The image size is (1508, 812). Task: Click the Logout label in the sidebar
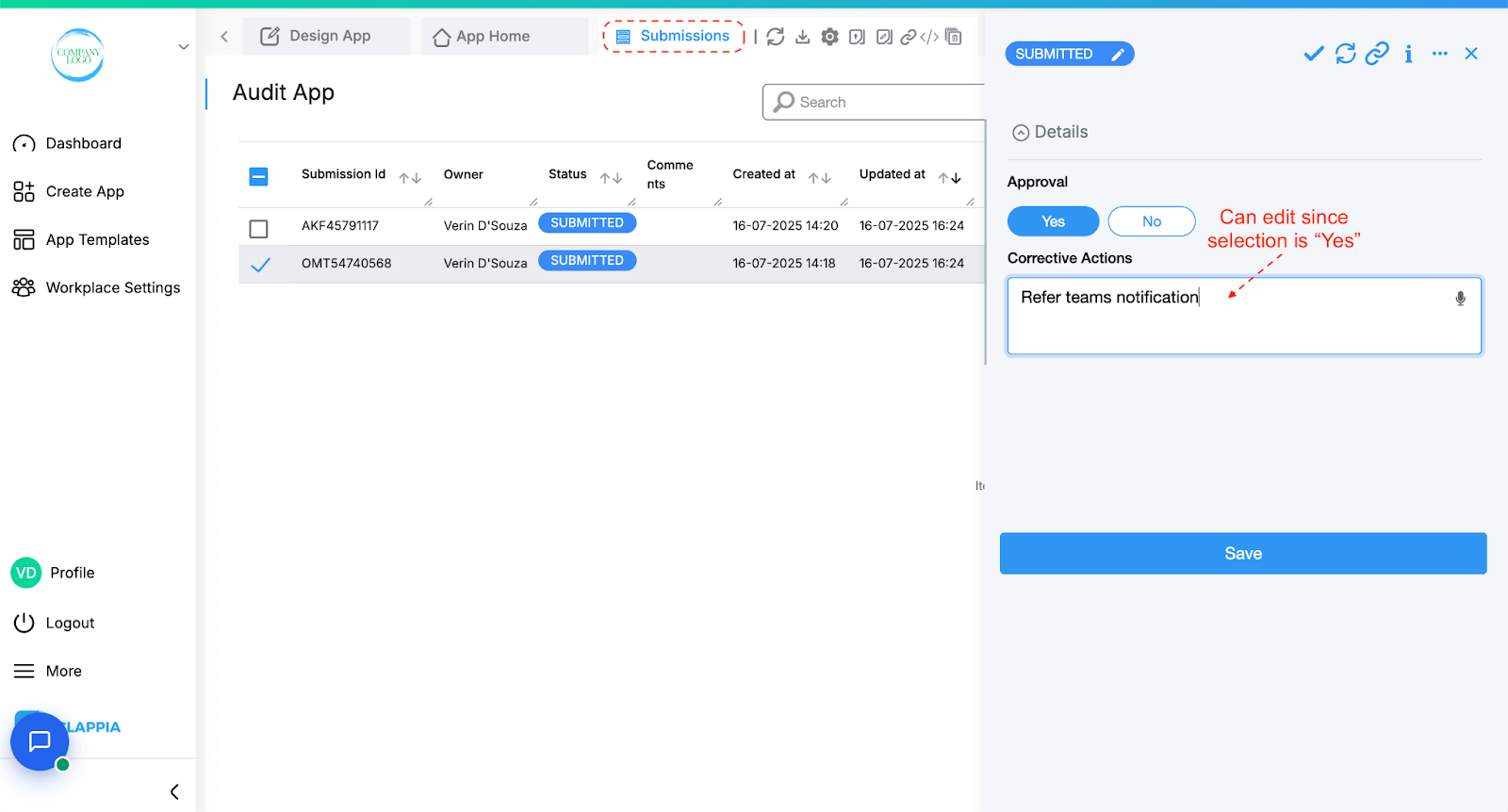click(70, 623)
